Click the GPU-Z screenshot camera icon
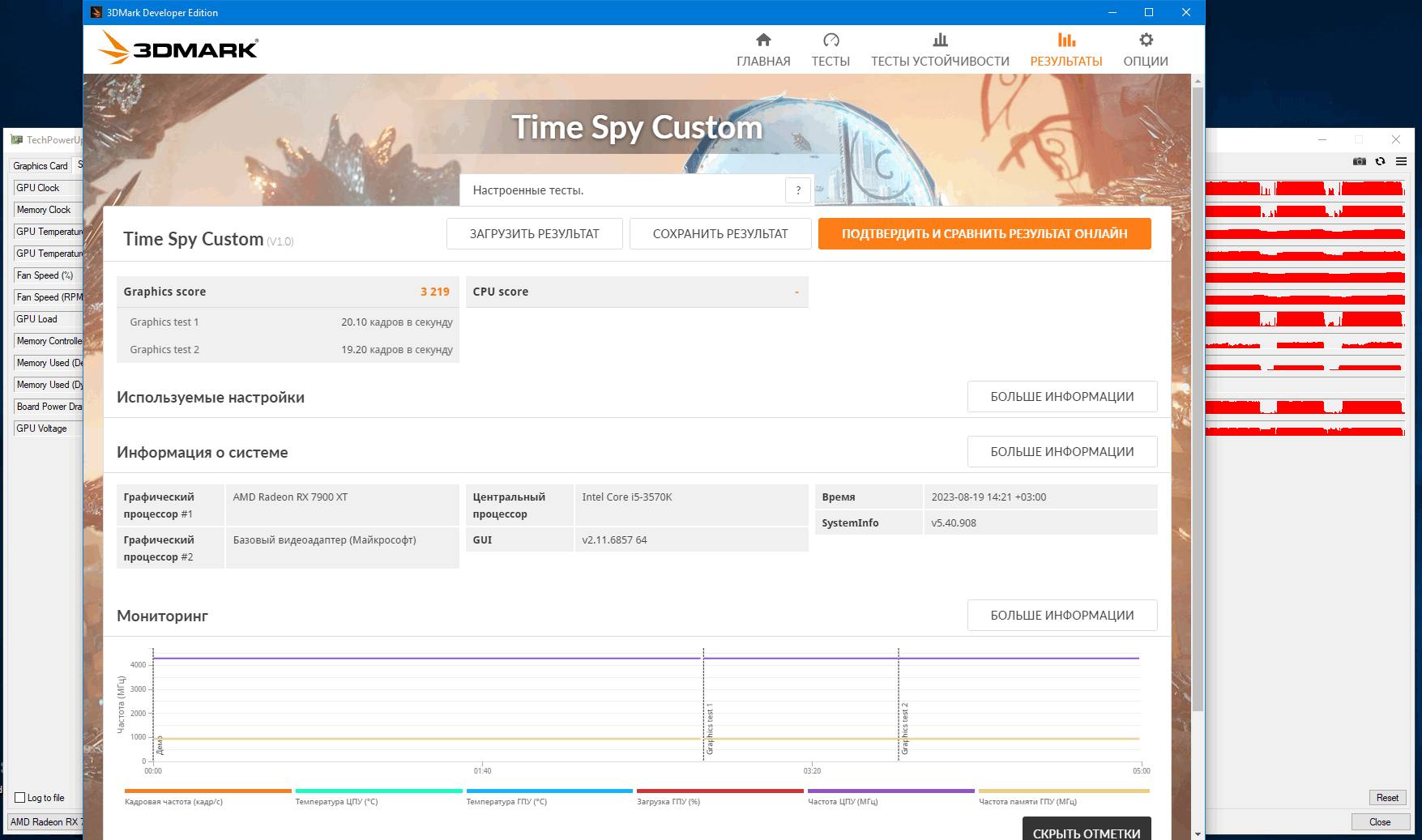This screenshot has width=1422, height=840. [x=1360, y=161]
